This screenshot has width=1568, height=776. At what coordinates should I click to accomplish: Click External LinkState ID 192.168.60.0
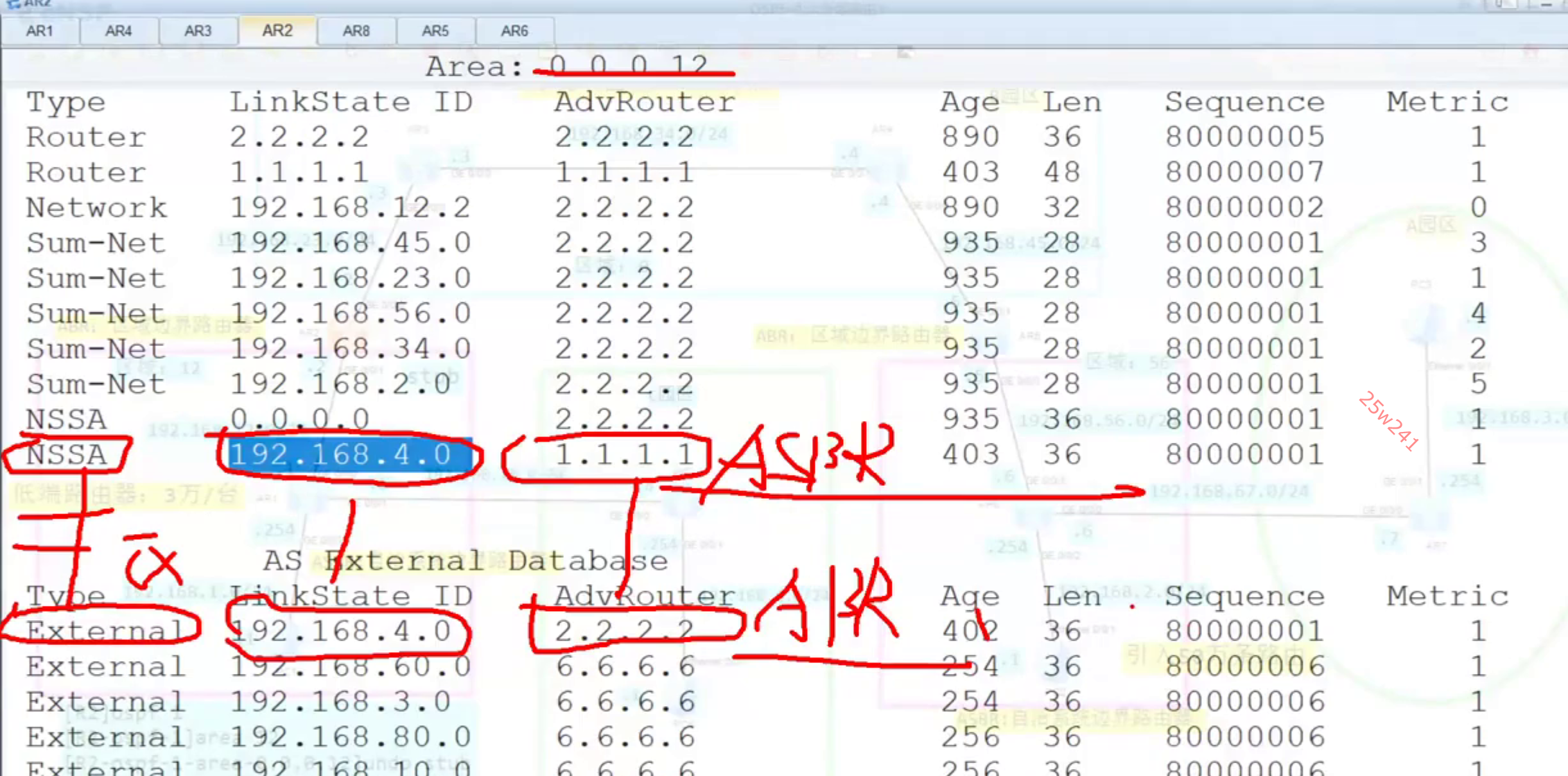[x=351, y=666]
